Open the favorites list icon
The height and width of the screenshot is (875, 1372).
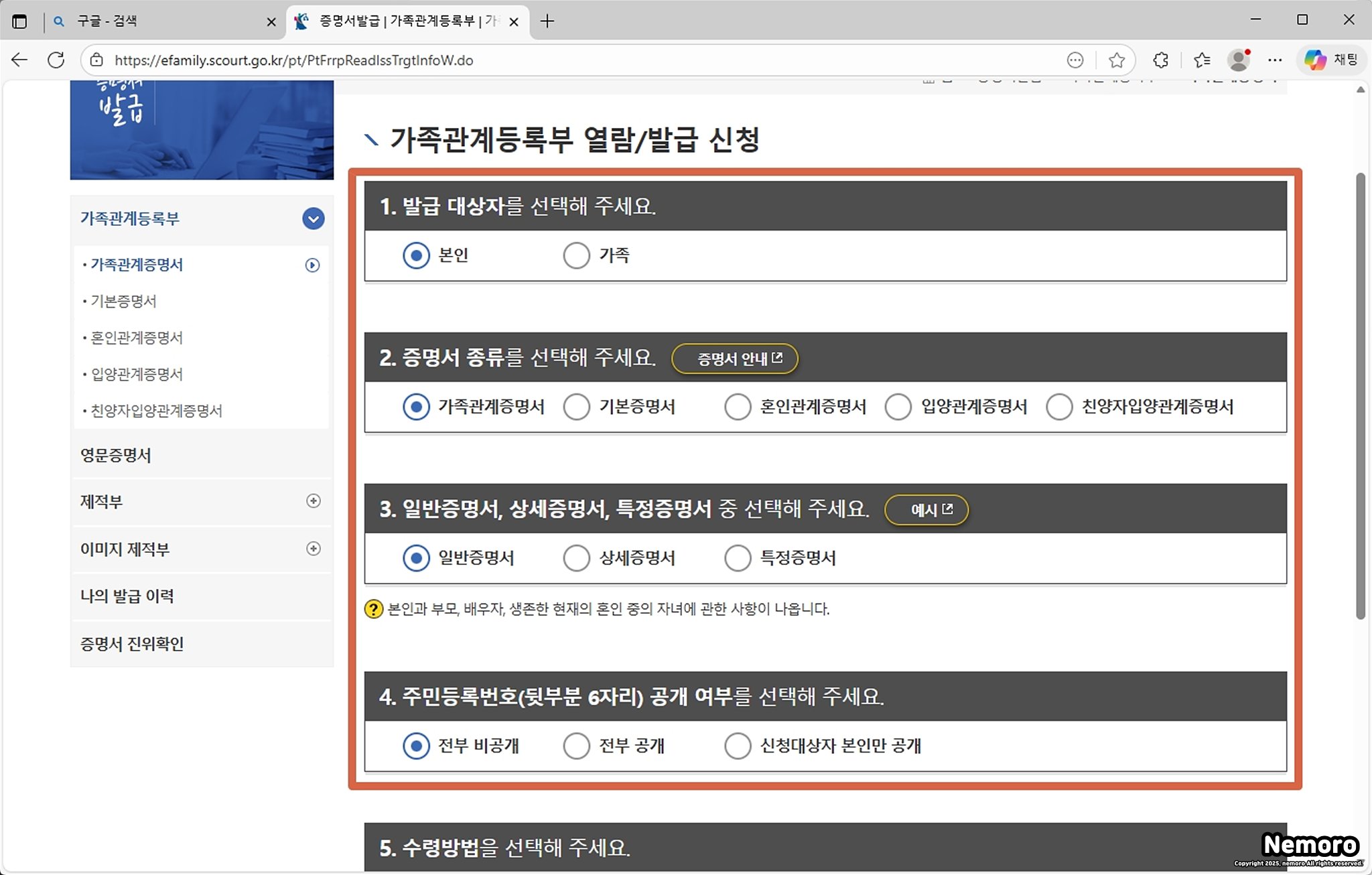pyautogui.click(x=1202, y=60)
